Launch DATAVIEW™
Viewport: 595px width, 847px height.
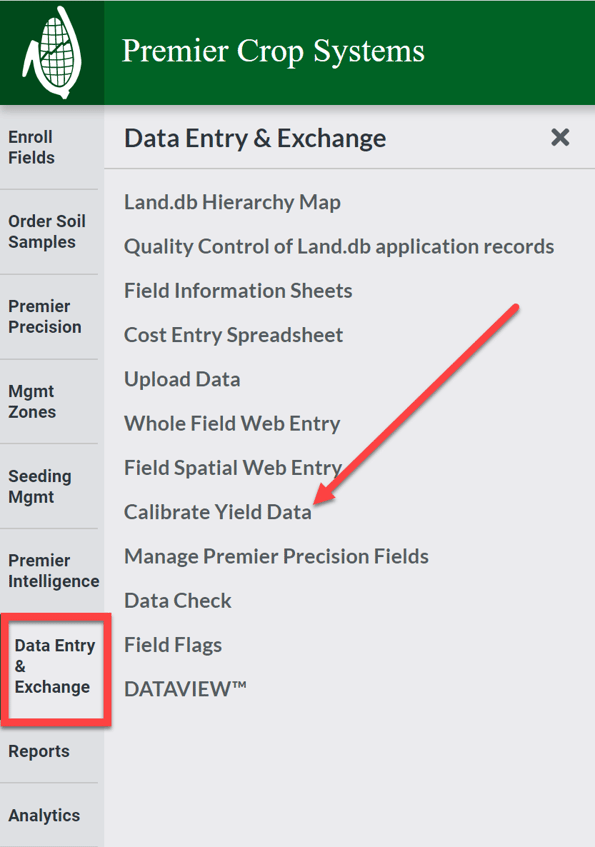point(185,689)
